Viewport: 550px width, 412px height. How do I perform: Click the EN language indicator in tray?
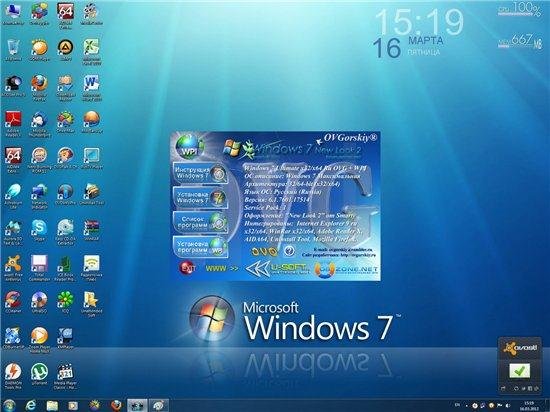click(x=457, y=406)
